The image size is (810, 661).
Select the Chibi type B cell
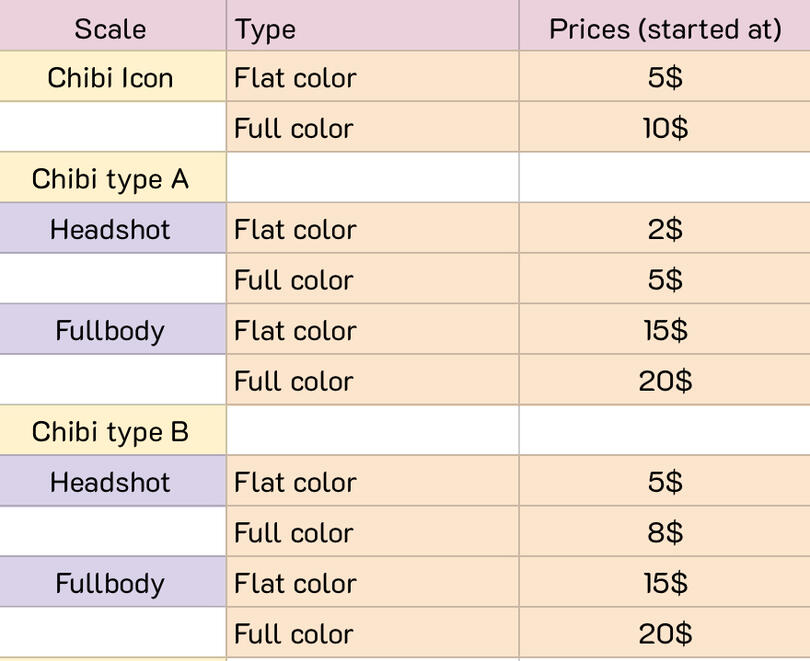[x=110, y=432]
